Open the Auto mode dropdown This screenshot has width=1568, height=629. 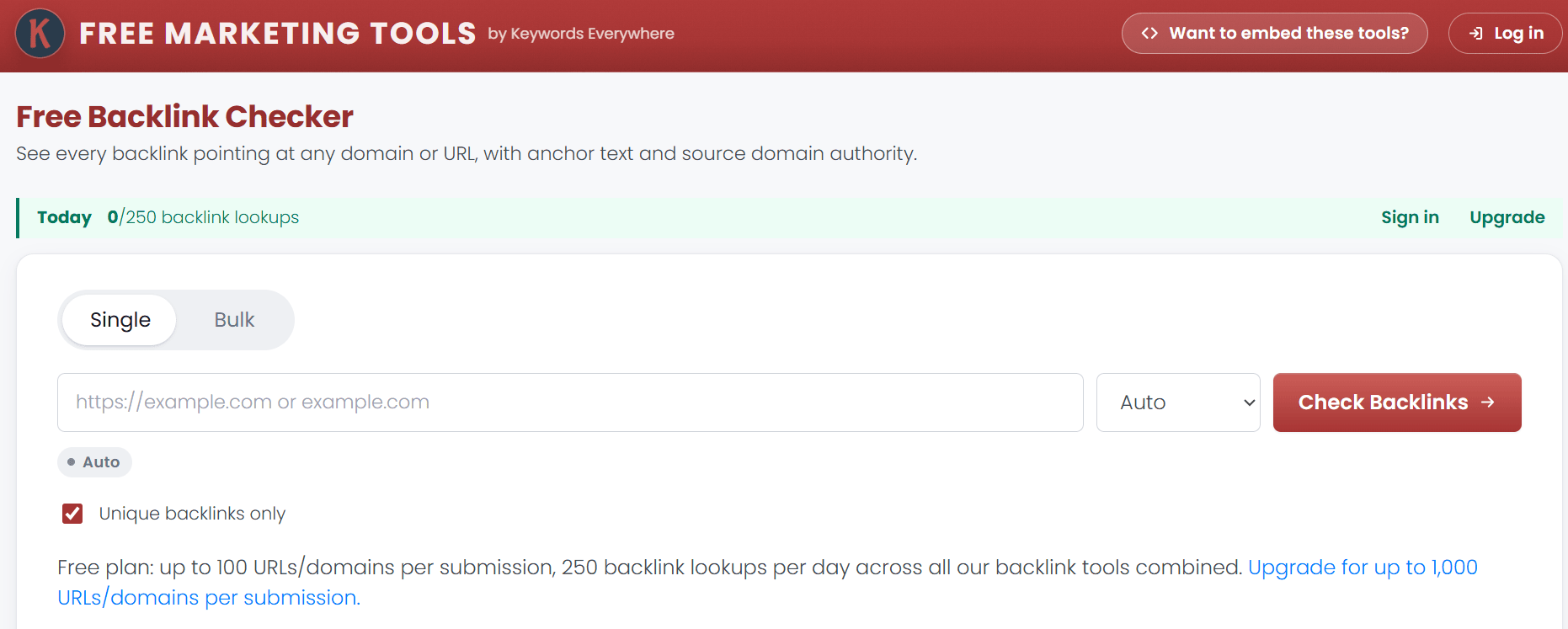pos(1178,402)
